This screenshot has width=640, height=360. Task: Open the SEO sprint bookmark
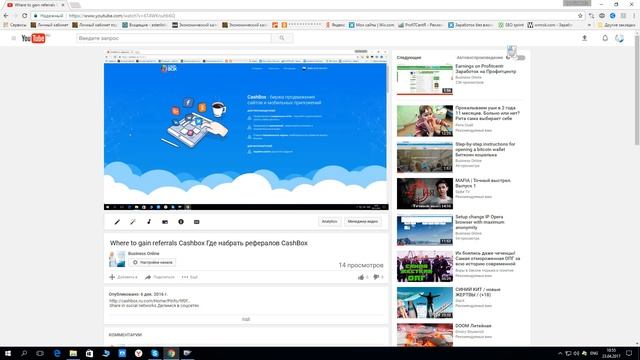point(511,25)
